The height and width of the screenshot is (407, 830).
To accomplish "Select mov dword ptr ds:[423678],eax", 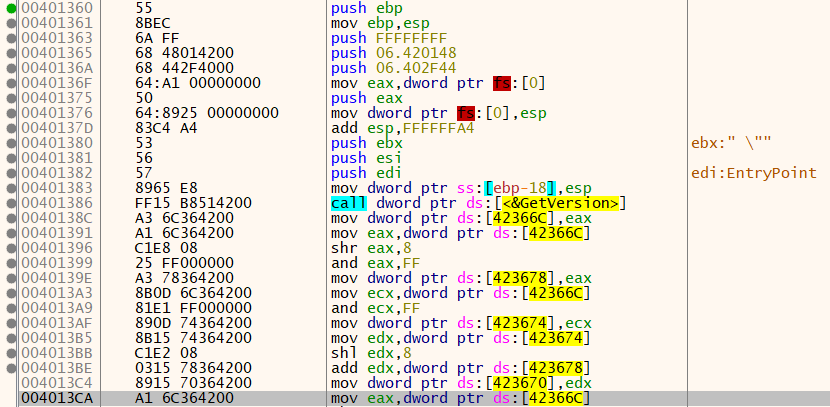I will tap(461, 278).
